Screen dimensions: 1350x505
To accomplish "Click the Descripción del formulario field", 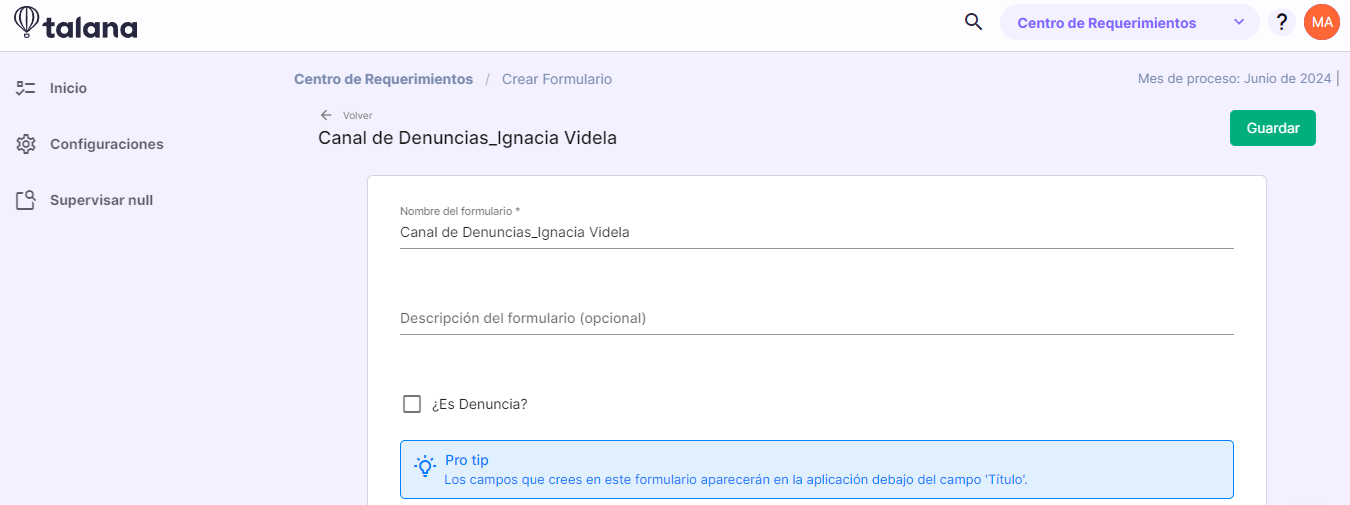I will point(816,318).
